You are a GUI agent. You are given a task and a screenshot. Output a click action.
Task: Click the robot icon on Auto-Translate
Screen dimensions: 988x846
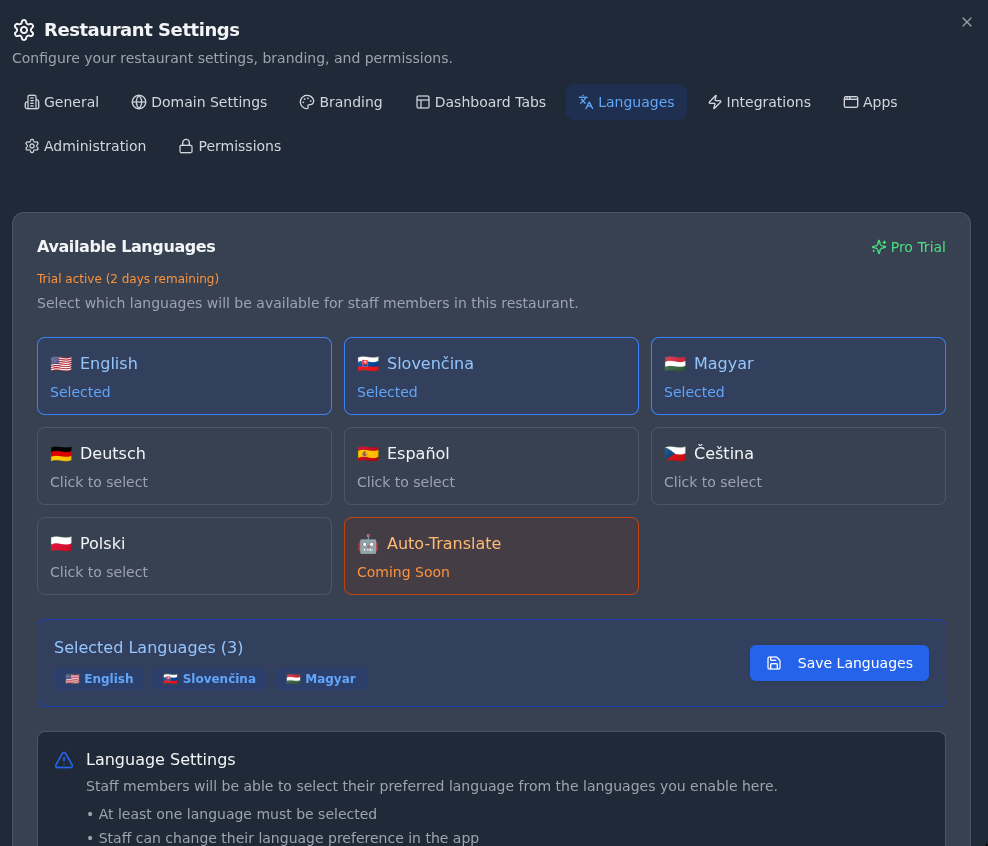pos(368,544)
